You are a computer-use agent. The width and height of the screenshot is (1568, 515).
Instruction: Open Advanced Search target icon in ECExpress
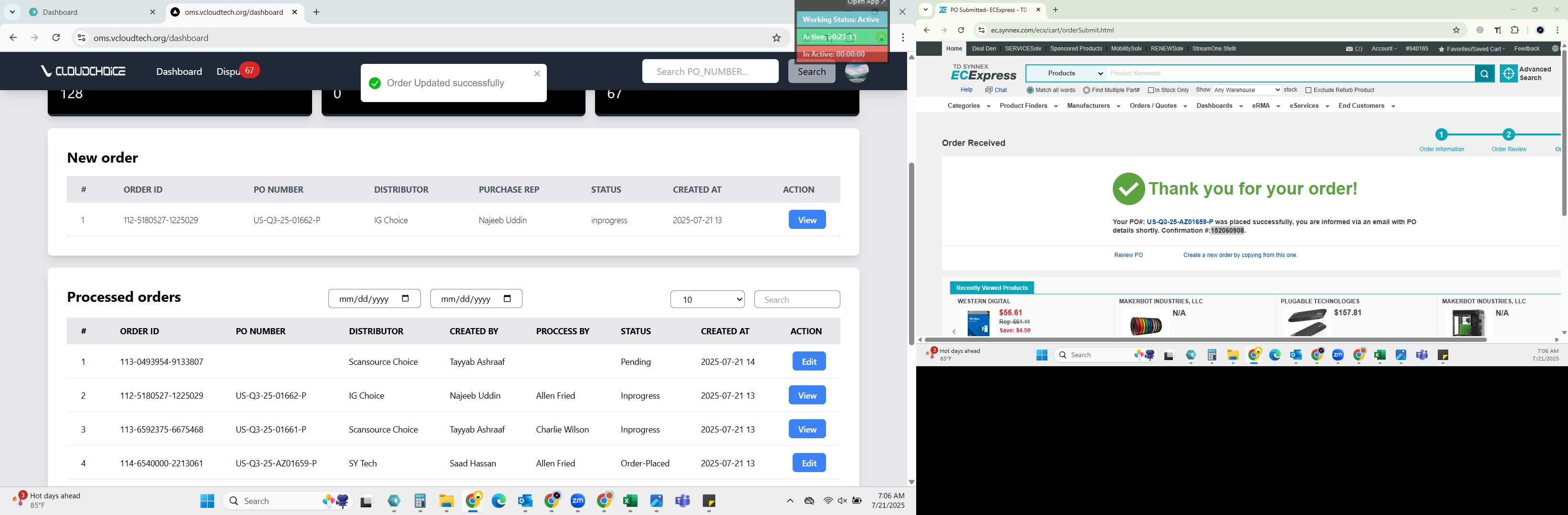point(1508,73)
